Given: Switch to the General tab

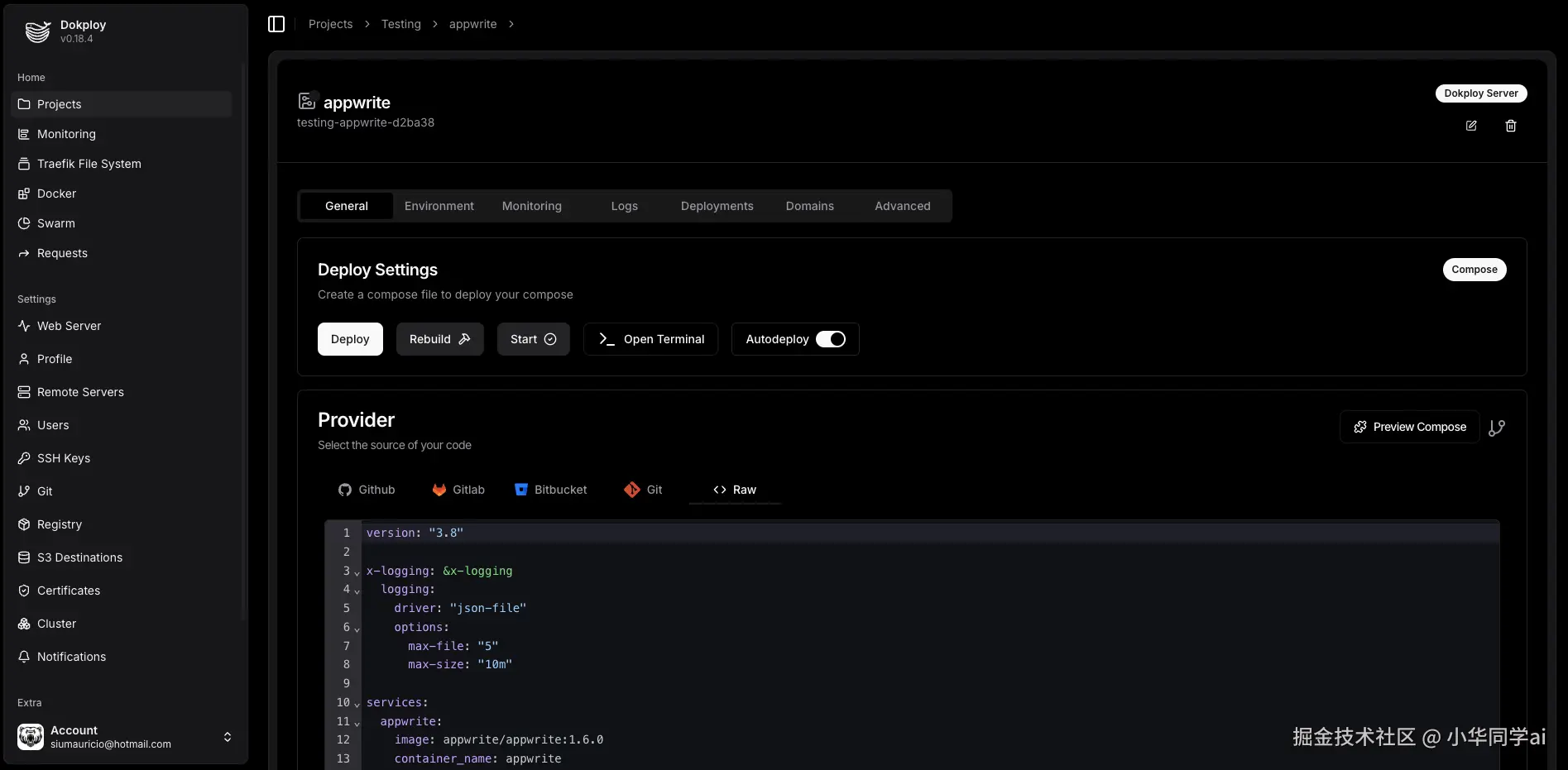Looking at the screenshot, I should 347,206.
